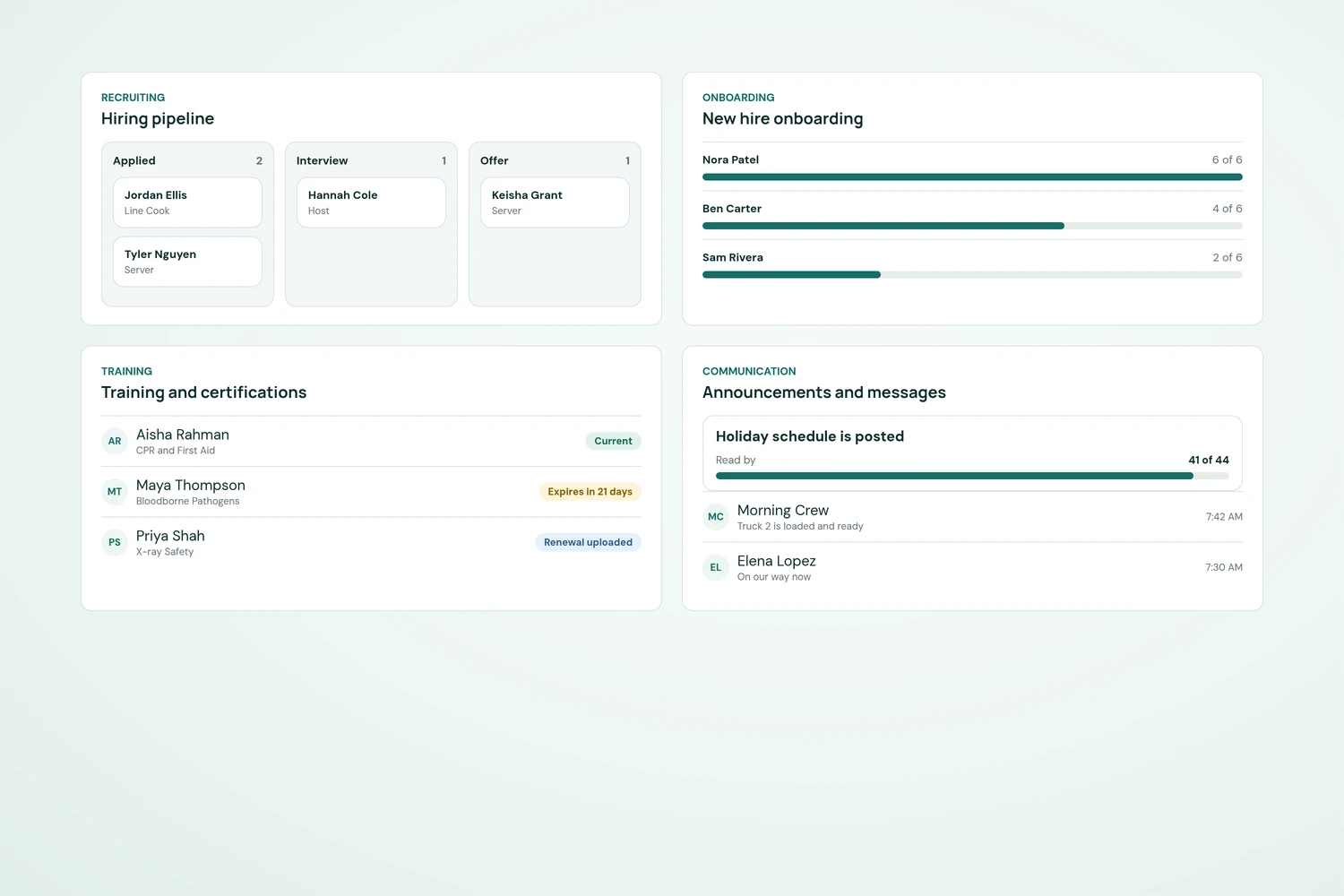Click Sam Rivera's onboarding progress bar
This screenshot has height=896, width=1344.
[x=972, y=275]
